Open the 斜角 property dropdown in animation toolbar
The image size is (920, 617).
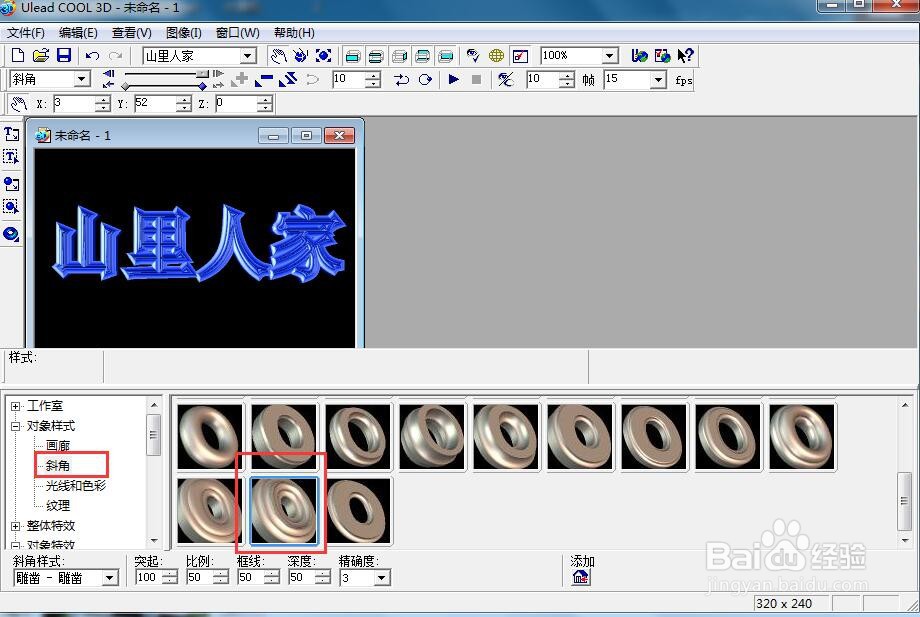82,79
